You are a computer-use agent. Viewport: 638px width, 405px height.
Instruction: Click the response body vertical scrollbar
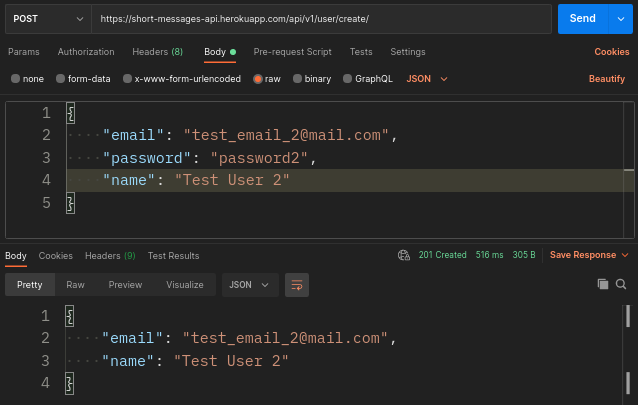(x=628, y=350)
